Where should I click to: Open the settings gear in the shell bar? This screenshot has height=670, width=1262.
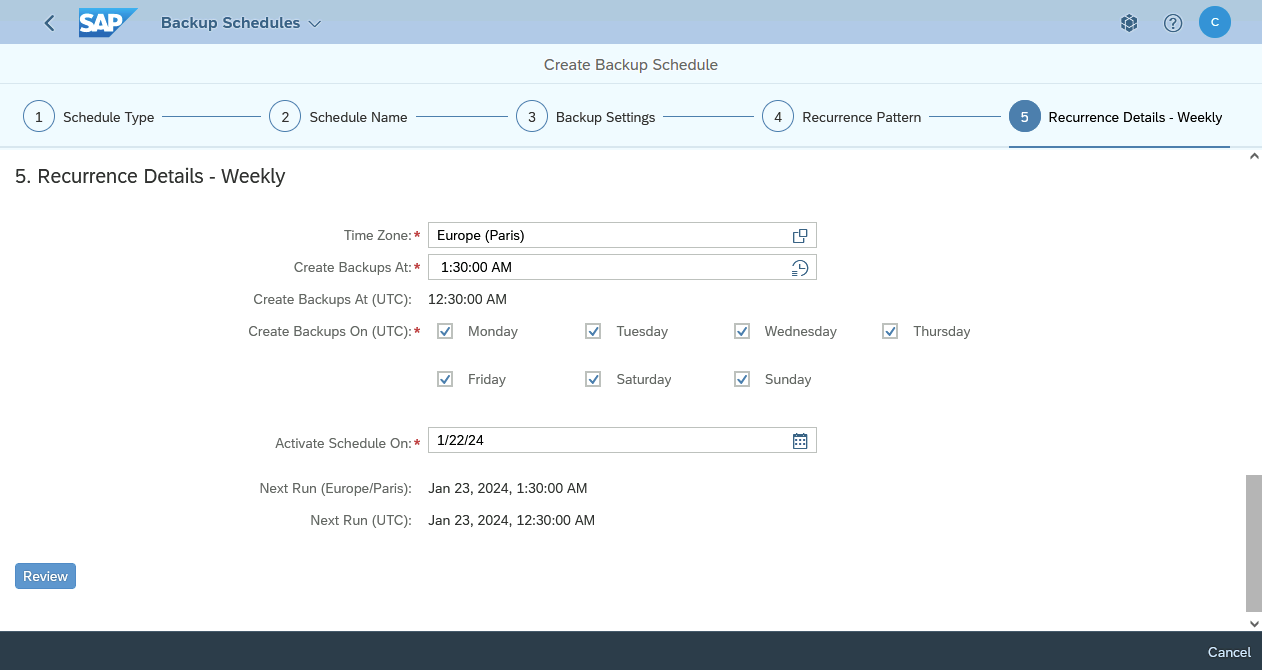(1128, 22)
